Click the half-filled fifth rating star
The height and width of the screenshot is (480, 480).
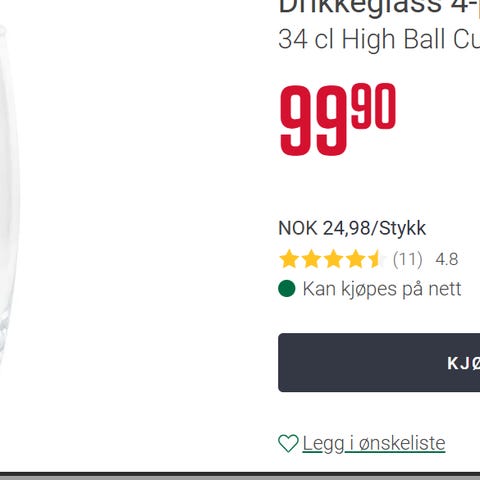[x=377, y=259]
